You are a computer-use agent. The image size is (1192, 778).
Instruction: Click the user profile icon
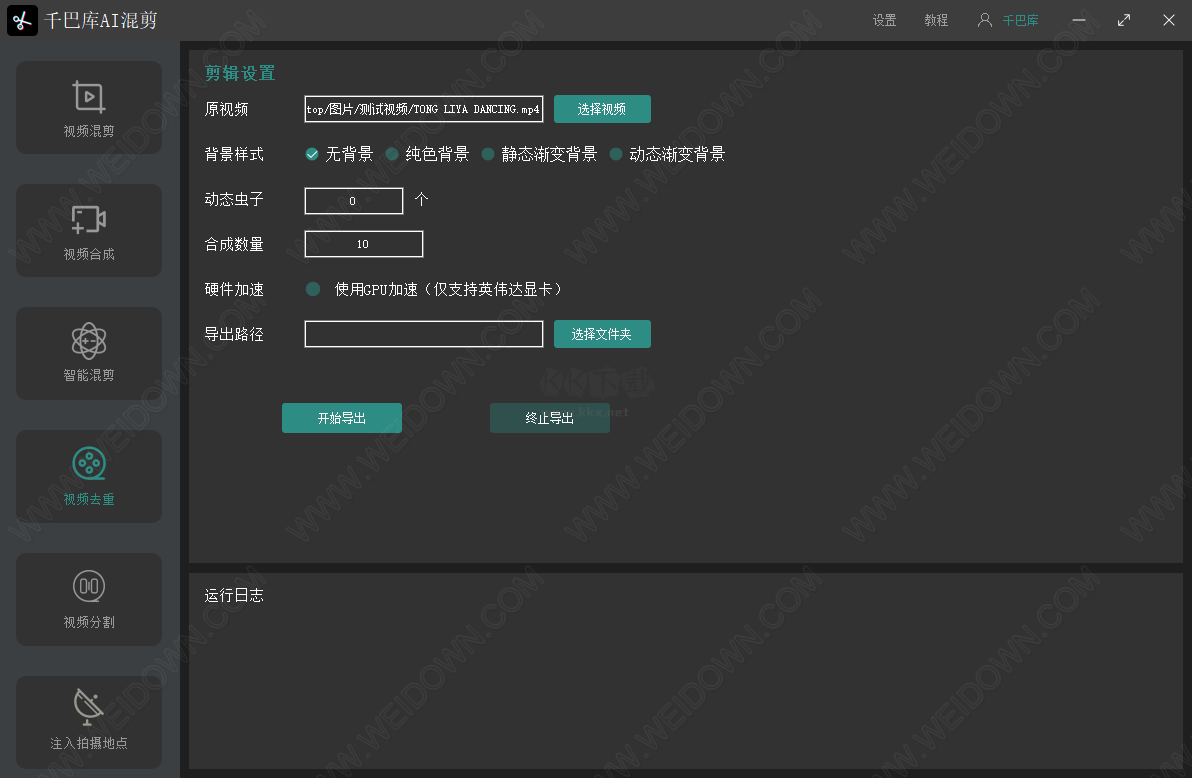[x=983, y=19]
